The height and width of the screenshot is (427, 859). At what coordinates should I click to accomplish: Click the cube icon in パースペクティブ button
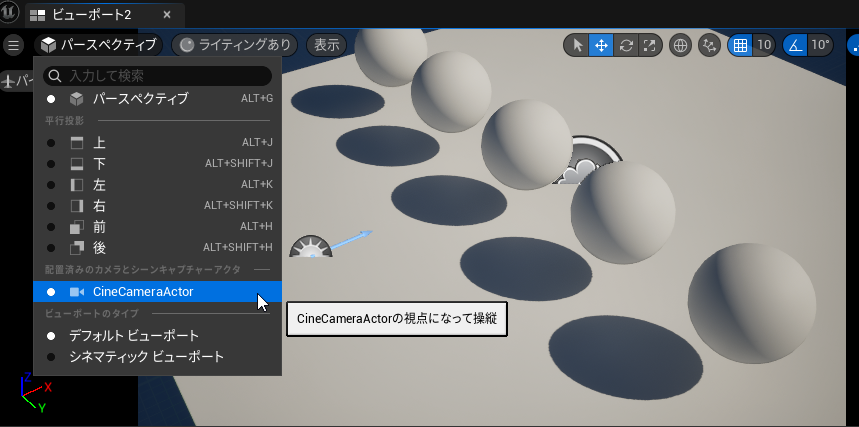(x=49, y=45)
